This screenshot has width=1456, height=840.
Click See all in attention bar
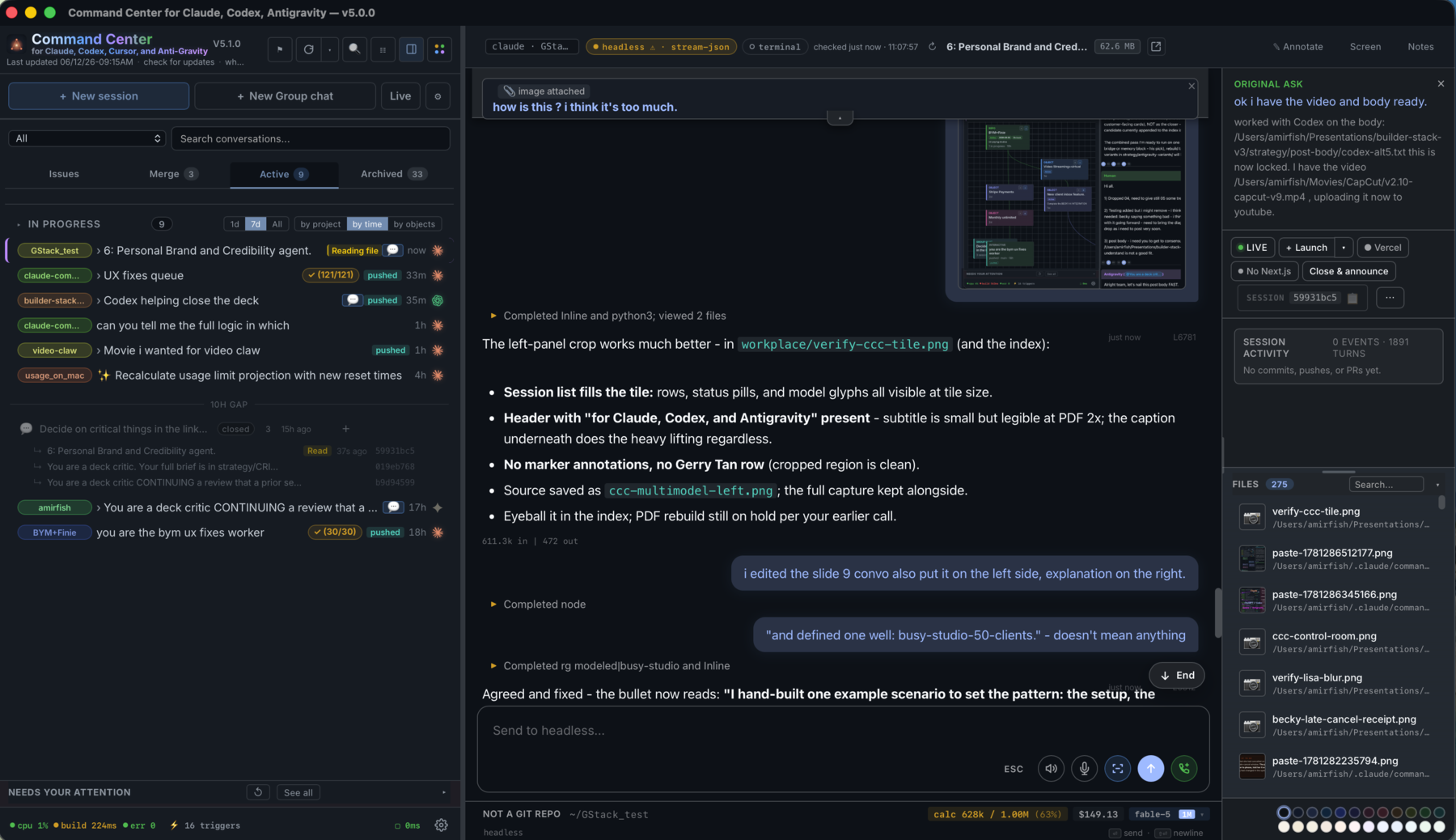tap(298, 792)
